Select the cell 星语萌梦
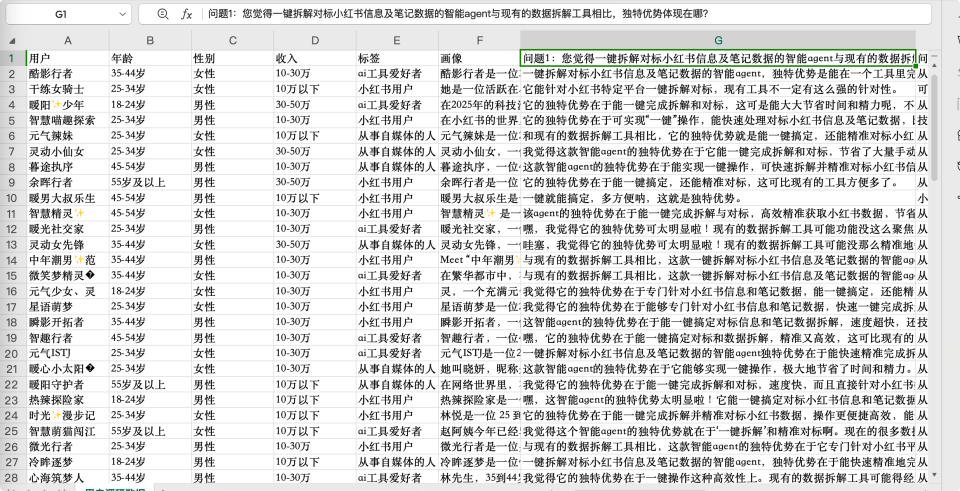Viewport: 960px width, 491px height. [x=68, y=307]
